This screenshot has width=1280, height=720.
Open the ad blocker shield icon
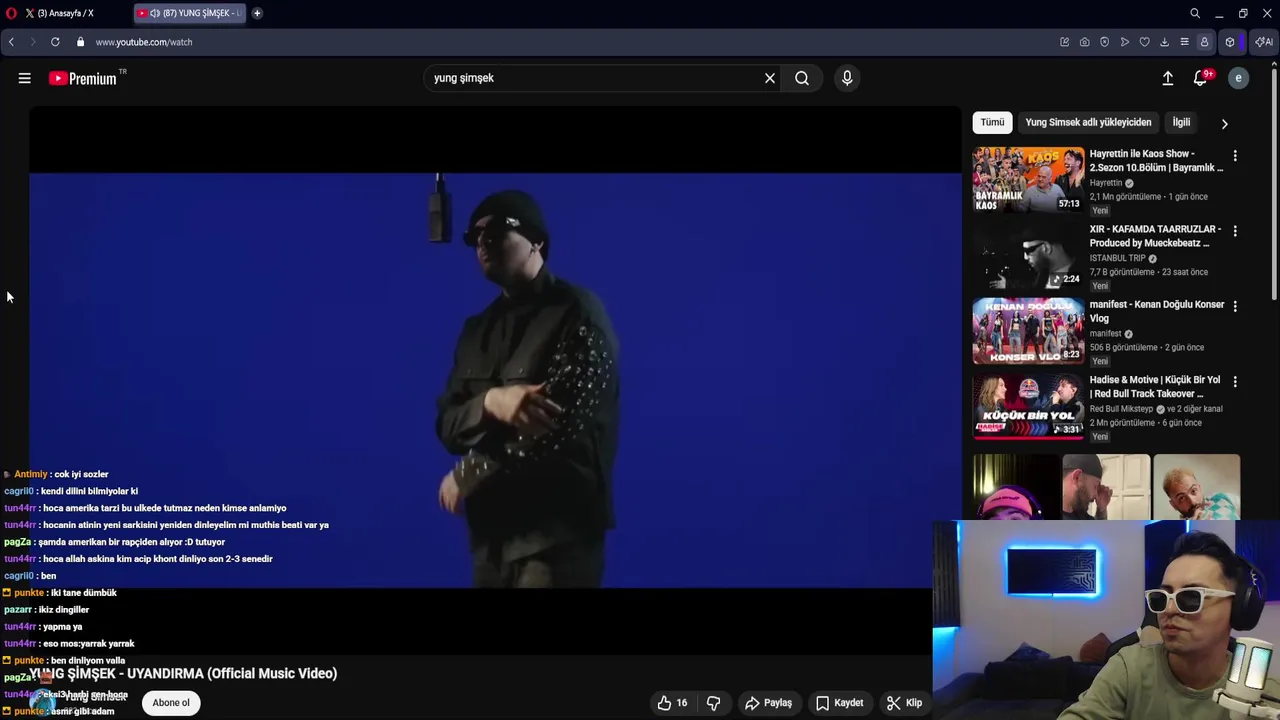coord(1104,42)
